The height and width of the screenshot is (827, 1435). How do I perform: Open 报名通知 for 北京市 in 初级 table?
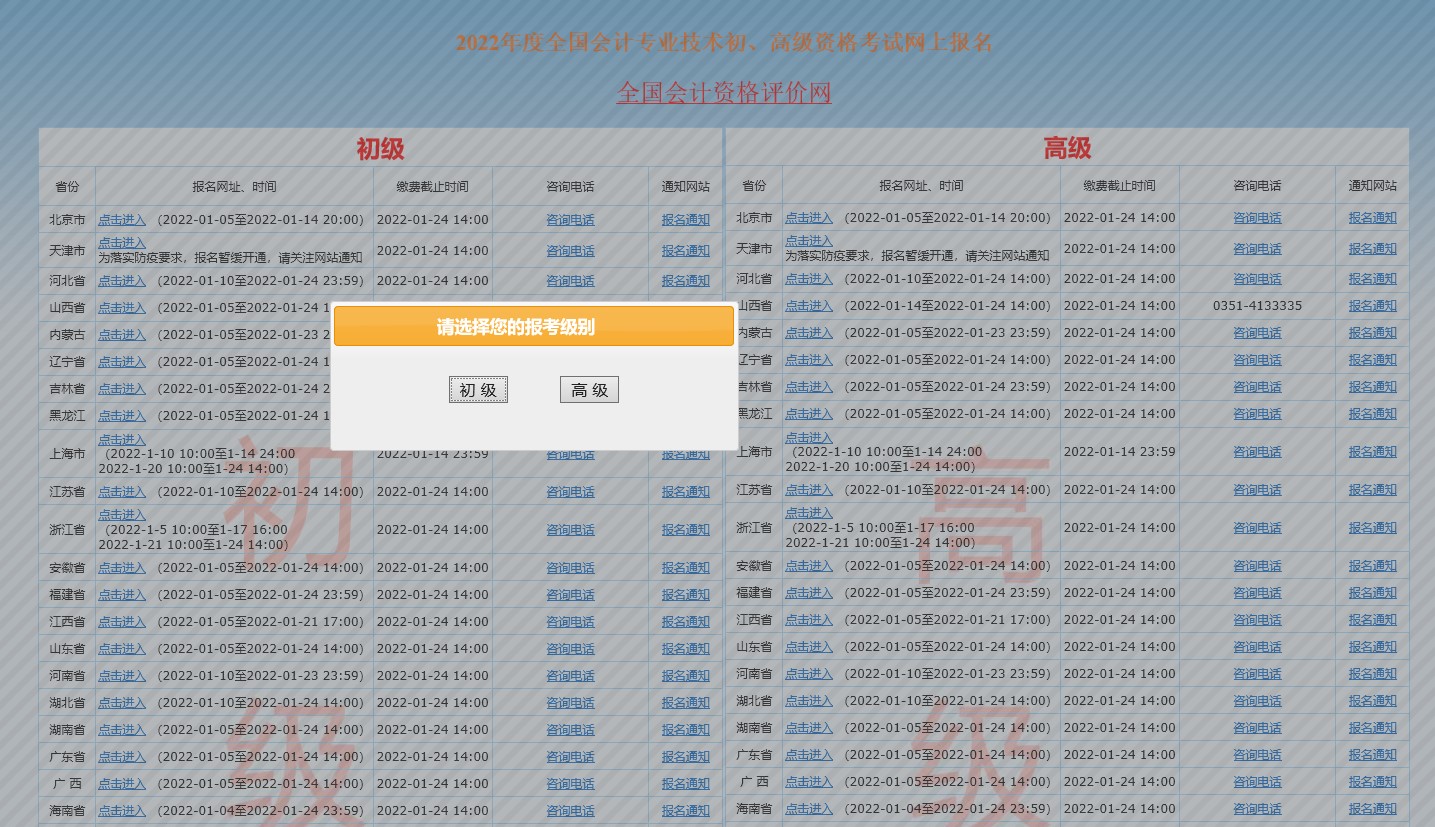pyautogui.click(x=685, y=220)
